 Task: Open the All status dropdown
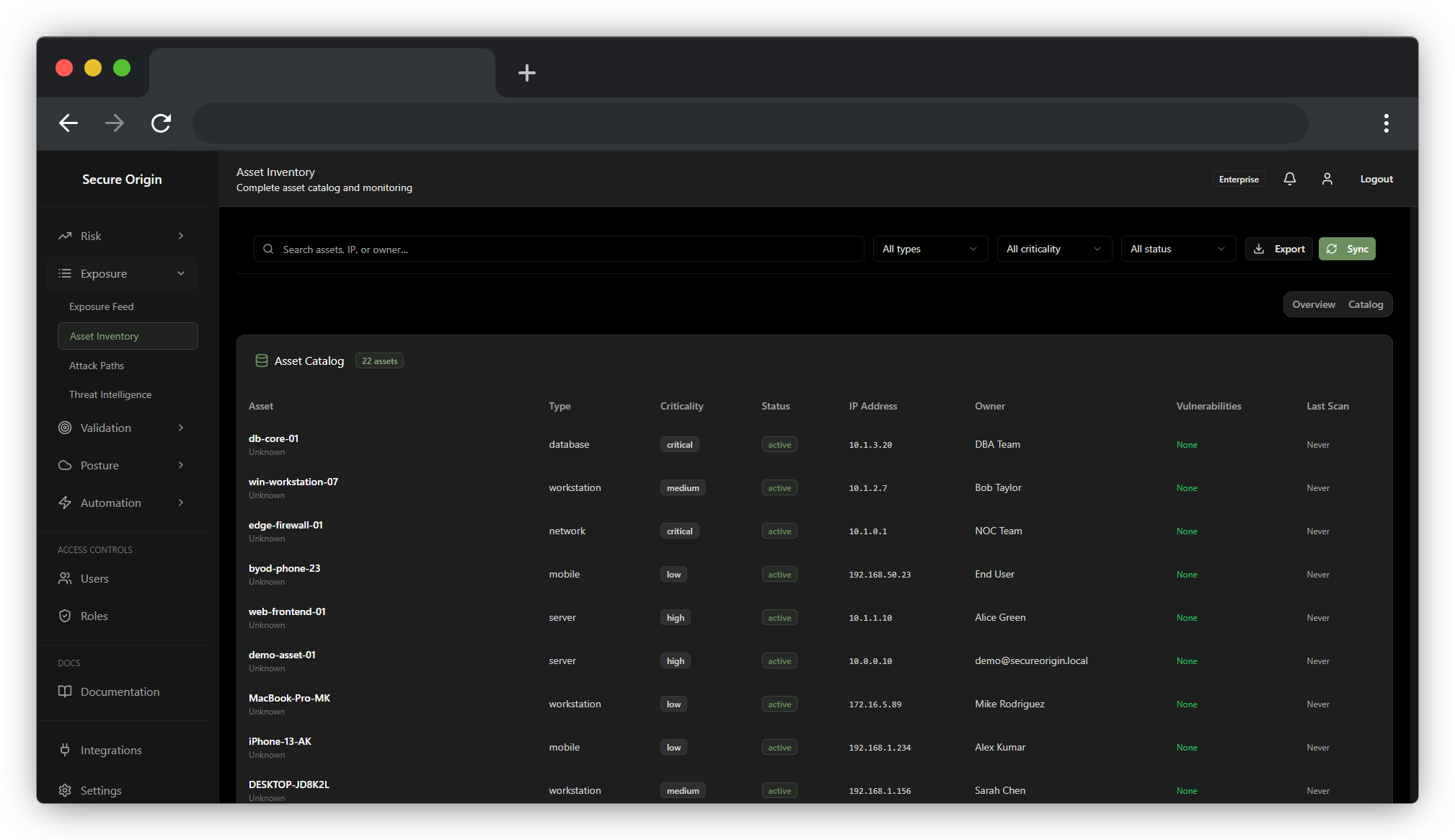click(1177, 249)
